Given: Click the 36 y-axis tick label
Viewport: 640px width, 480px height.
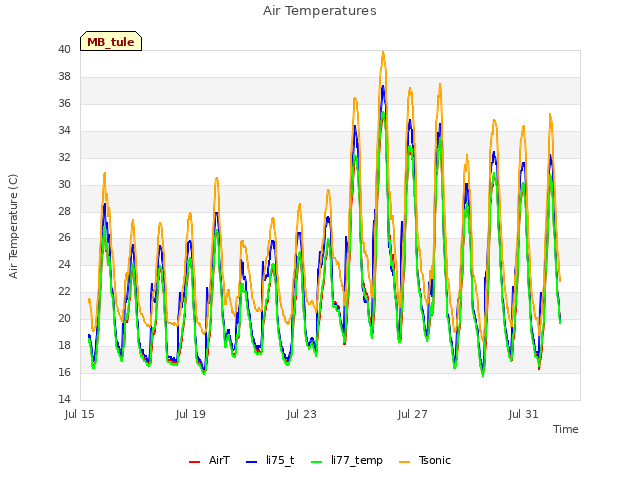Looking at the screenshot, I should 64,104.
